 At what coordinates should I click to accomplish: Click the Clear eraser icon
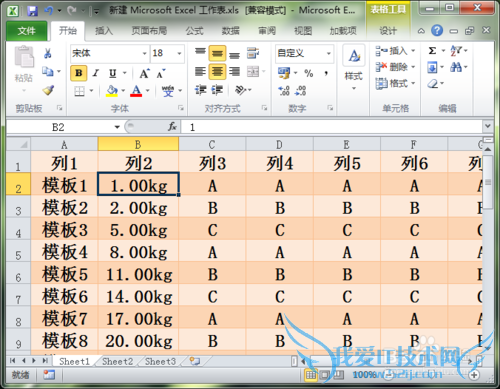coord(433,83)
